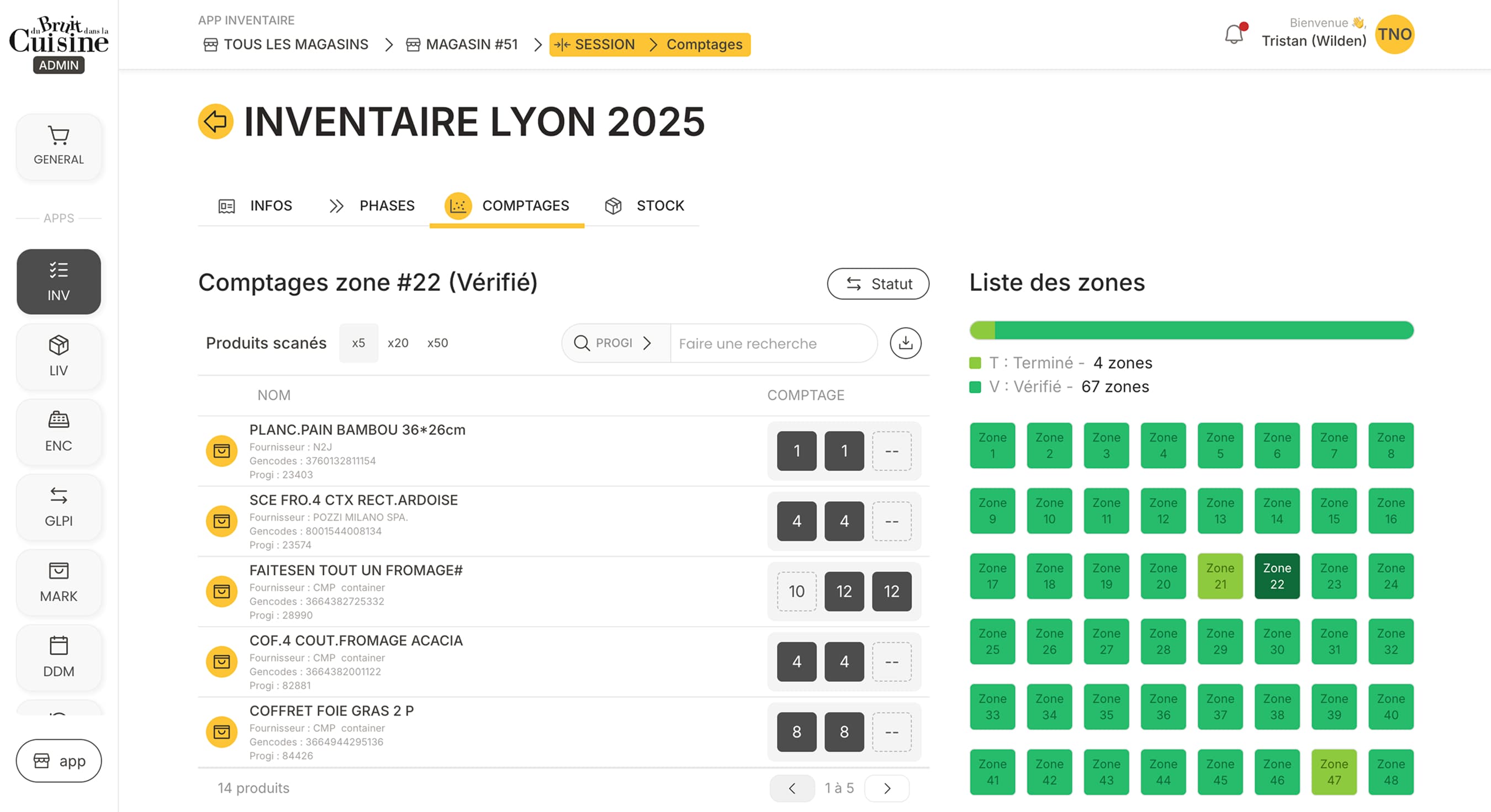The width and height of the screenshot is (1491, 812).
Task: Click the Vérifié green legend swatch
Action: point(975,387)
